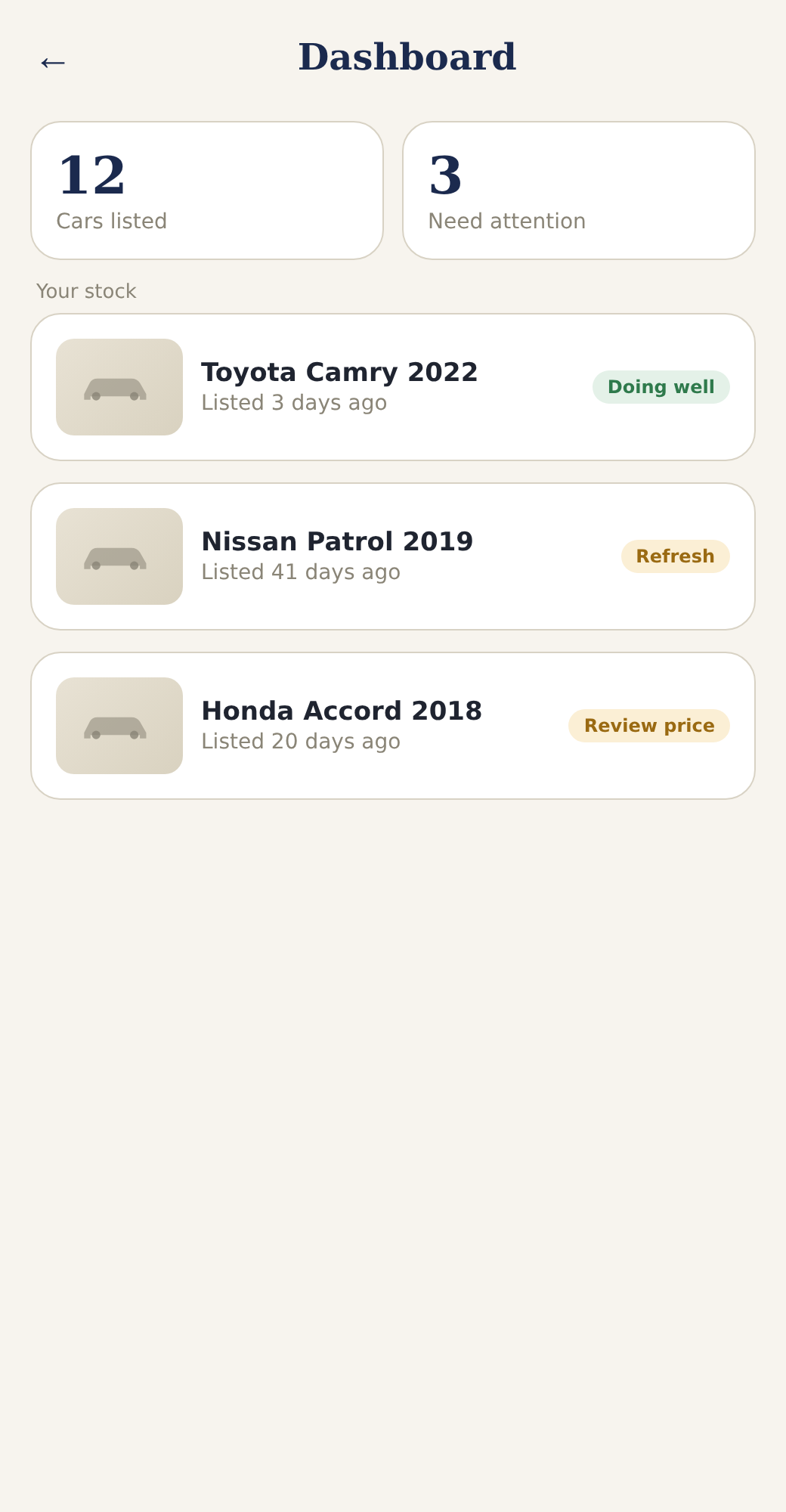Open the Nissan Patrol car thumbnail
The image size is (786, 1512).
(x=119, y=556)
